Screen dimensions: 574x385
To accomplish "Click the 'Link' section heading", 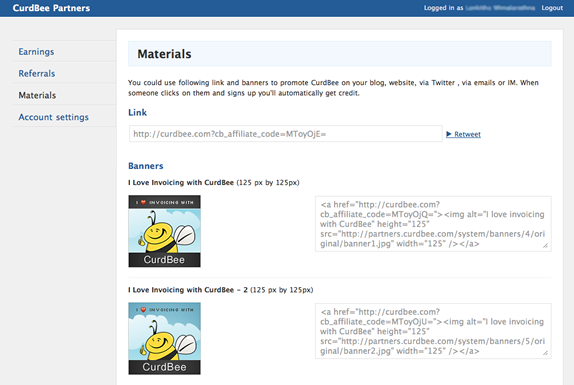I will pos(137,113).
